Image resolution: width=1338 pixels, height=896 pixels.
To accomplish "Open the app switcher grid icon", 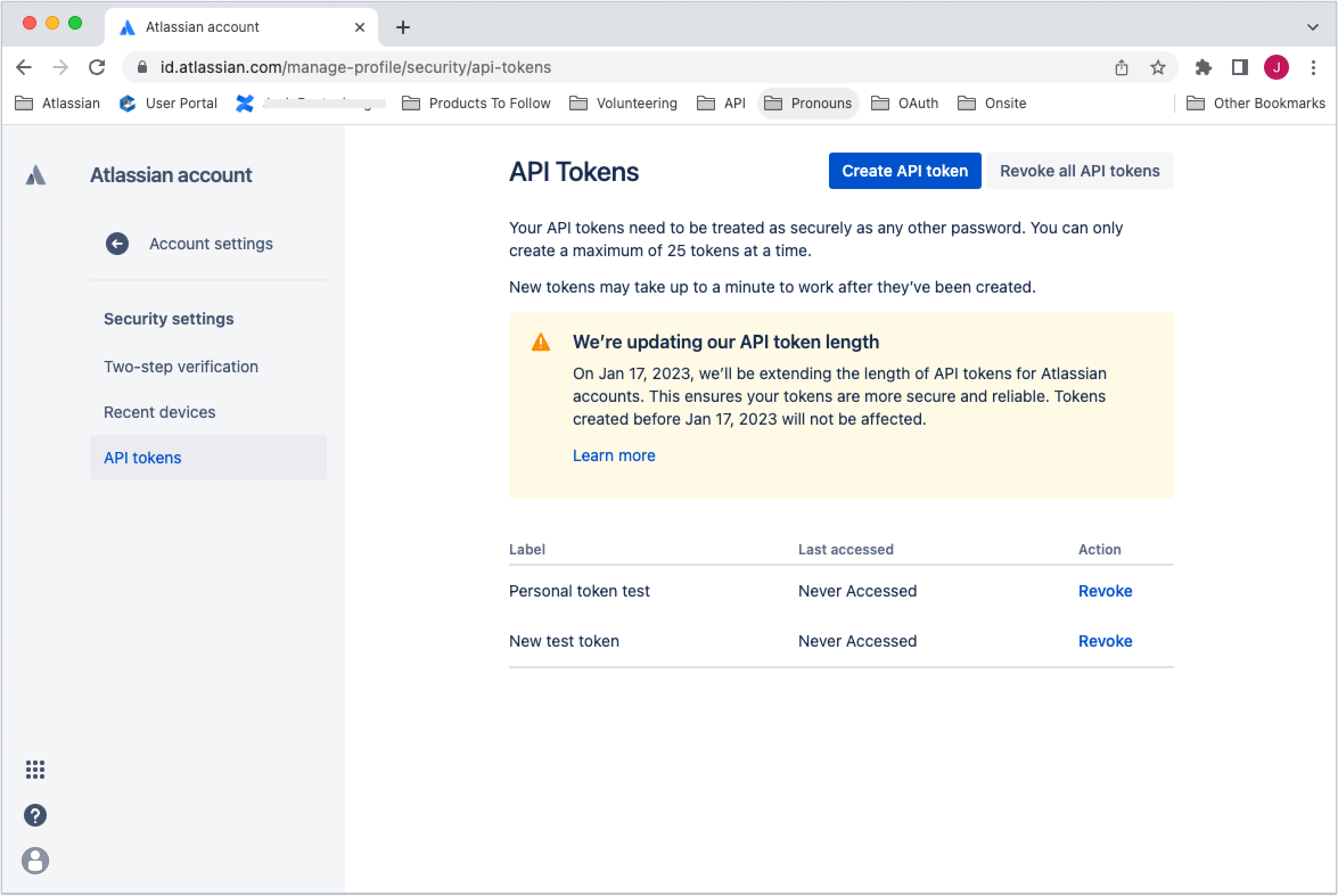I will [35, 770].
